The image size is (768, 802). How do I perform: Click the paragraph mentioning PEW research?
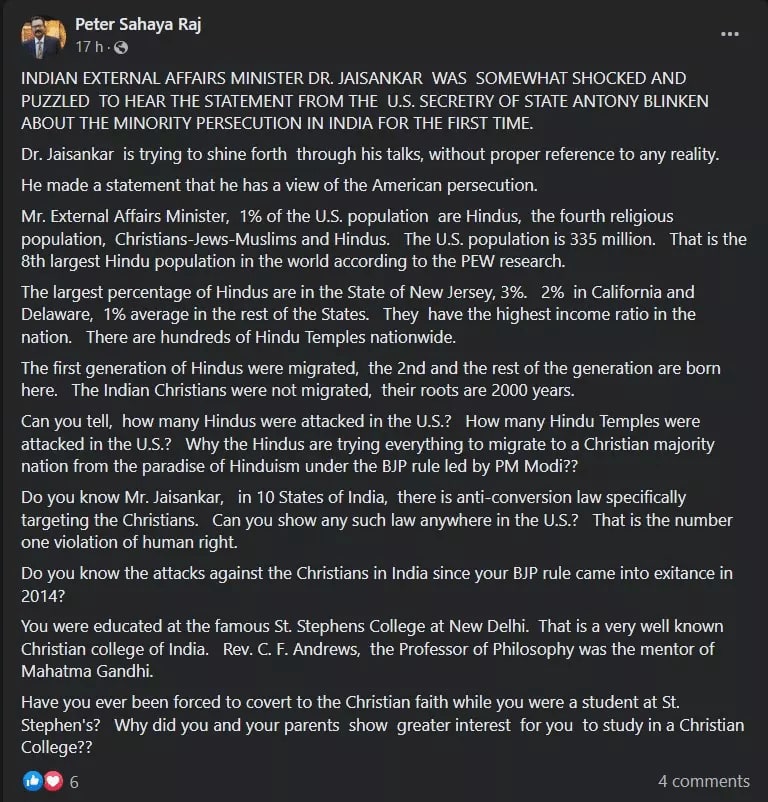[384, 239]
